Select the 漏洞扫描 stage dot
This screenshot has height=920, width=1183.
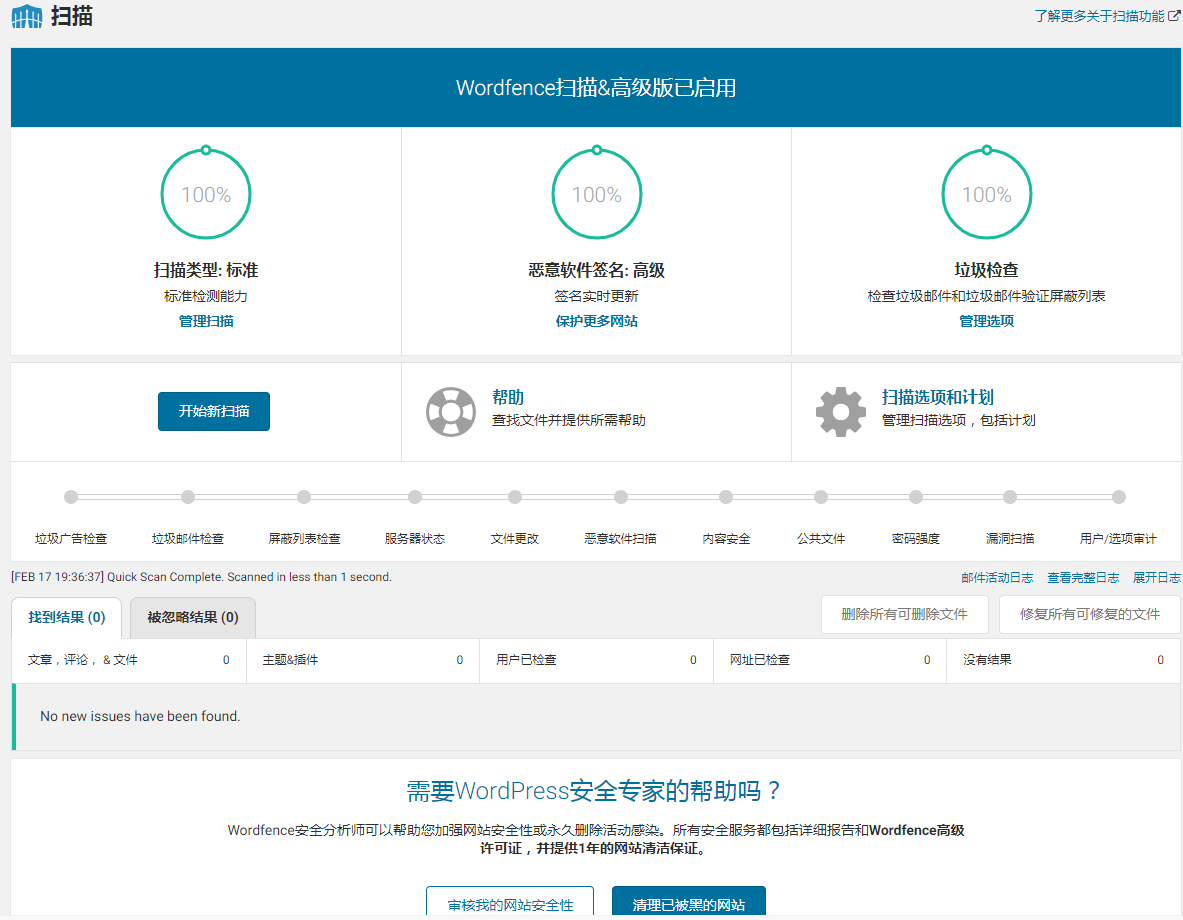[1010, 497]
